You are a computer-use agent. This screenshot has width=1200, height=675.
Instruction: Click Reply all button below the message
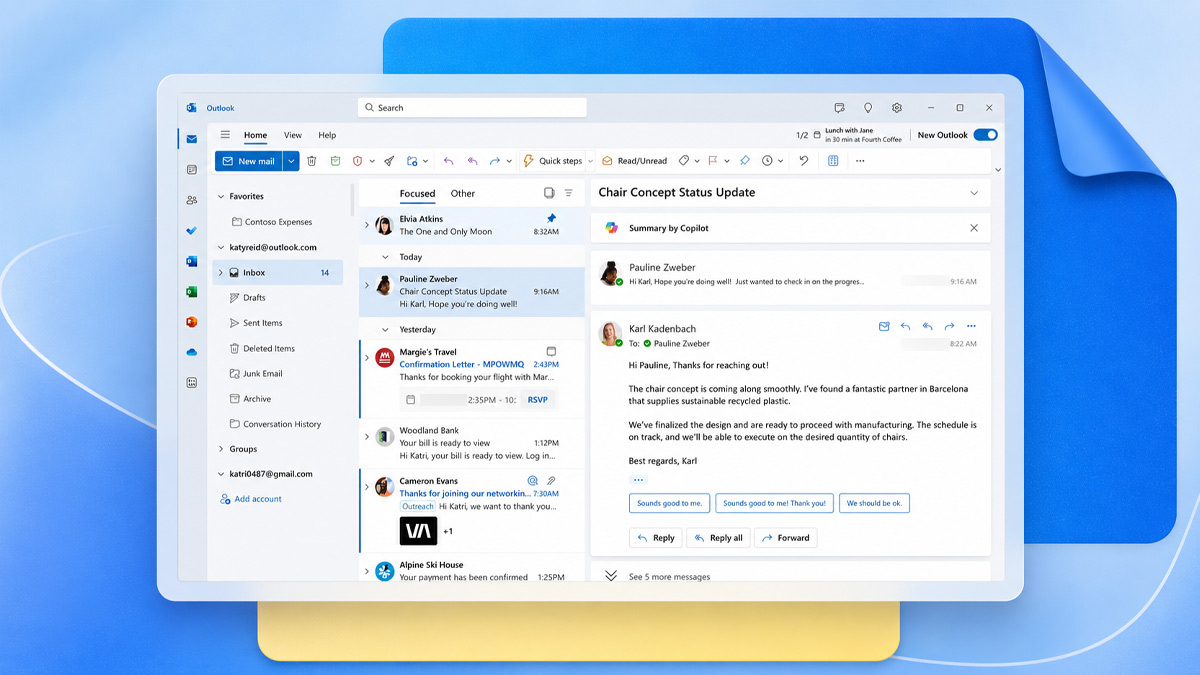(717, 538)
